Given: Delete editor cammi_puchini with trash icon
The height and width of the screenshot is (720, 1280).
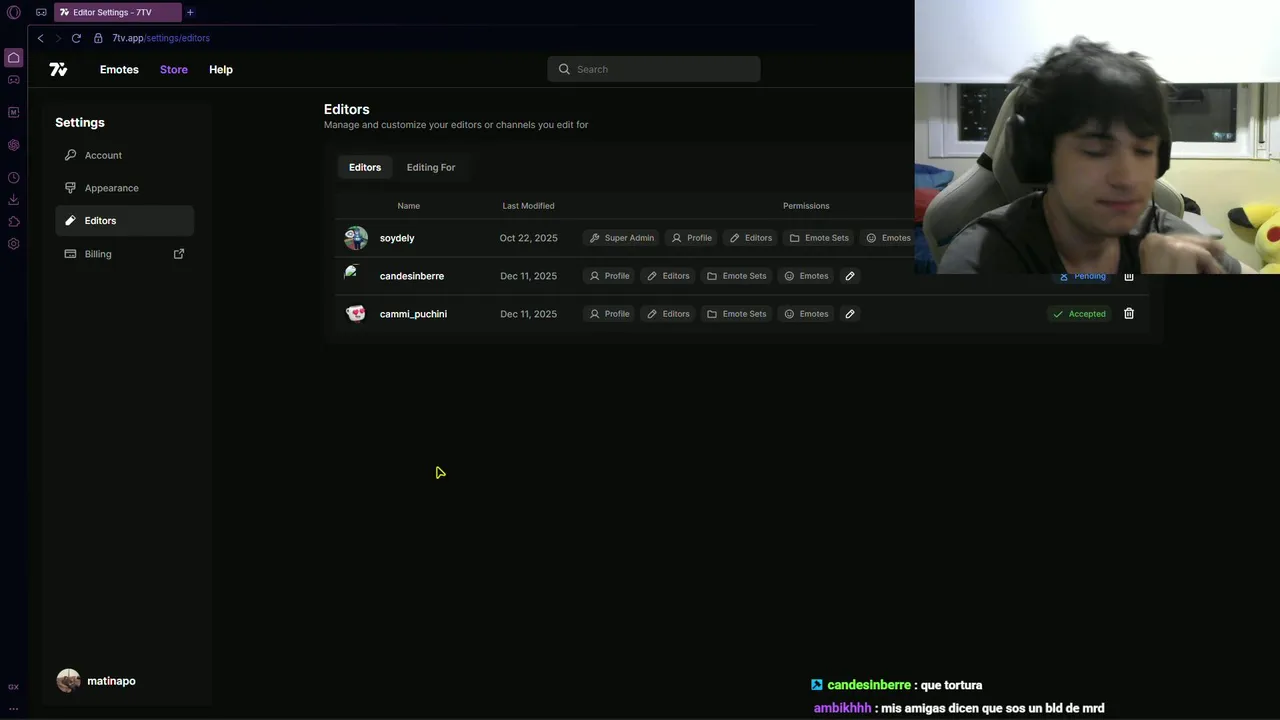Looking at the screenshot, I should 1129,314.
